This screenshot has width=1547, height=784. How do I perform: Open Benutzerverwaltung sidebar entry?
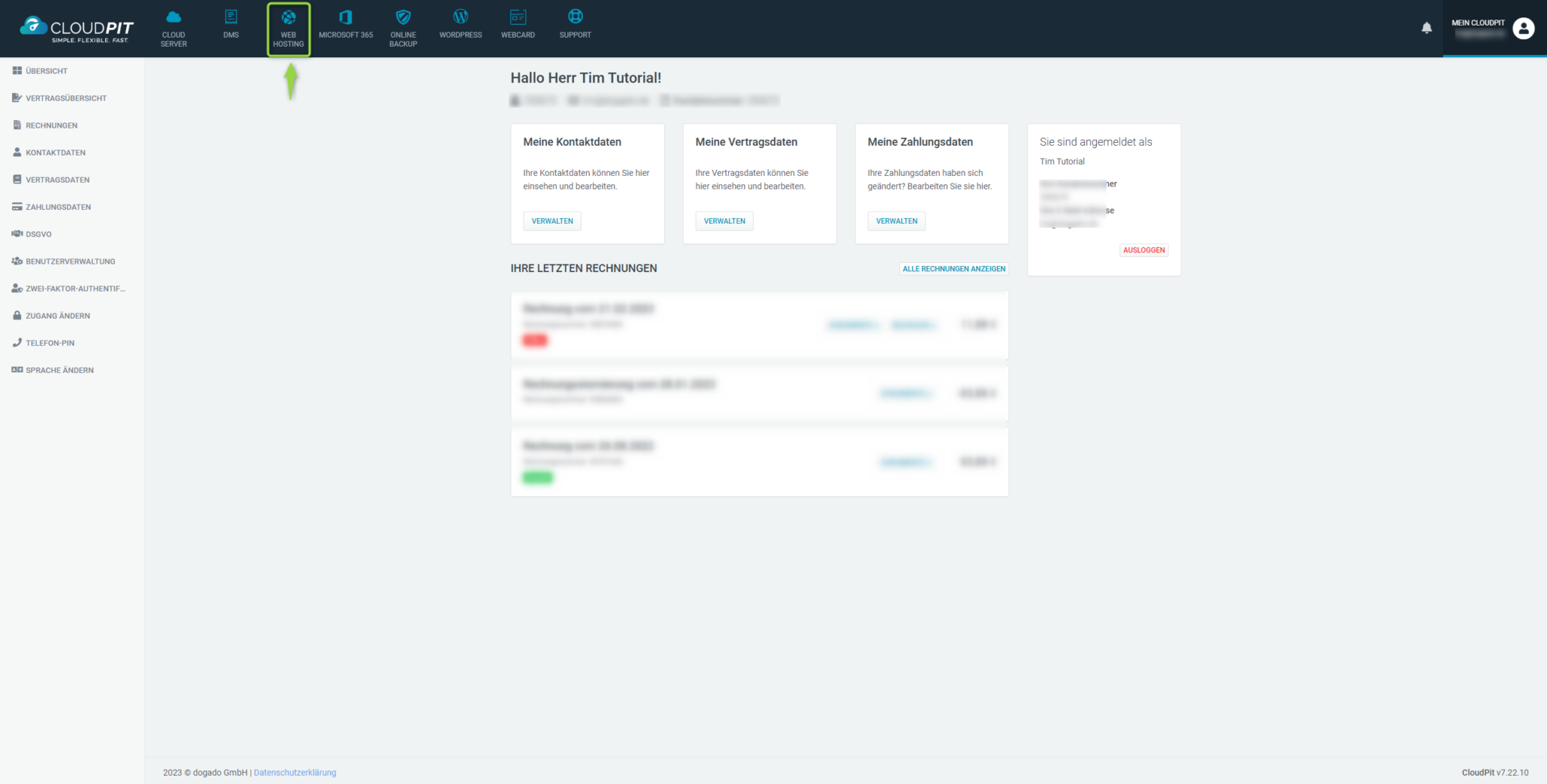(x=70, y=261)
